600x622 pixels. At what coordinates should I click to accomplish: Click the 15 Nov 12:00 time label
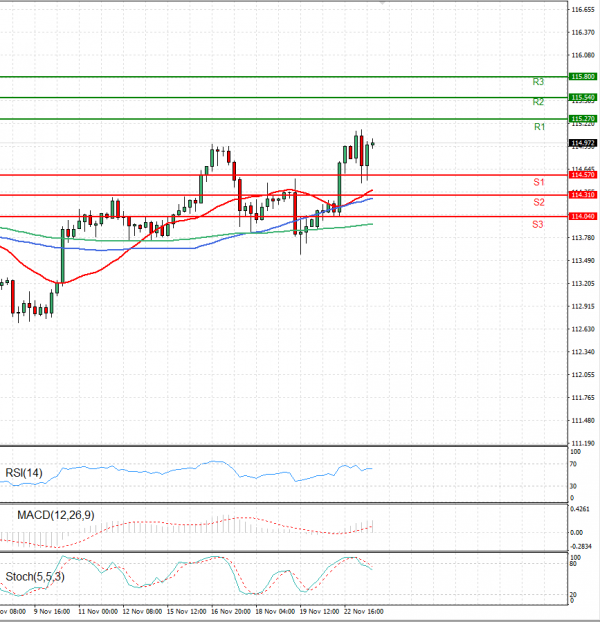click(186, 612)
